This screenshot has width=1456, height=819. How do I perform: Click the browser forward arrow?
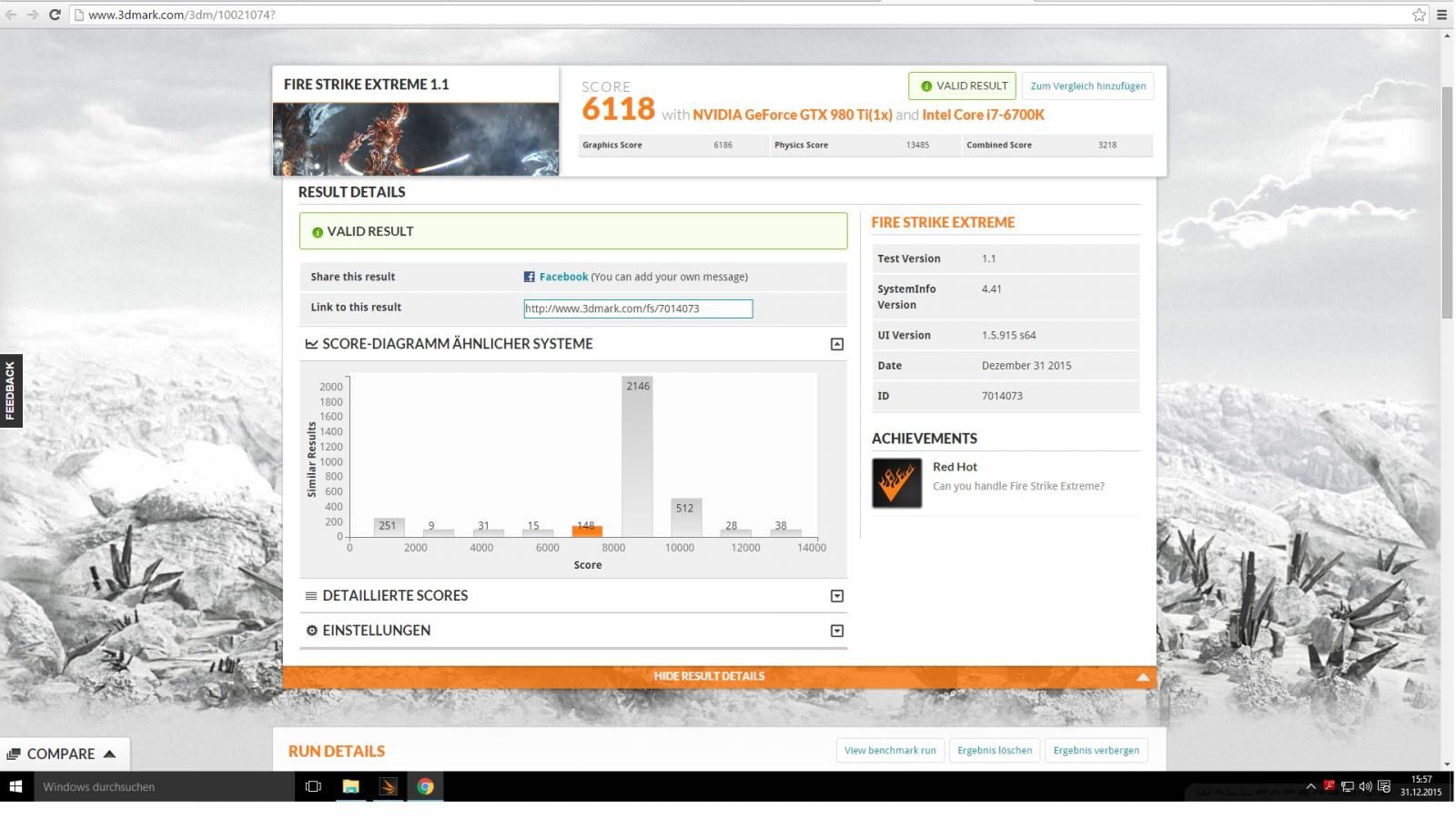33,15
